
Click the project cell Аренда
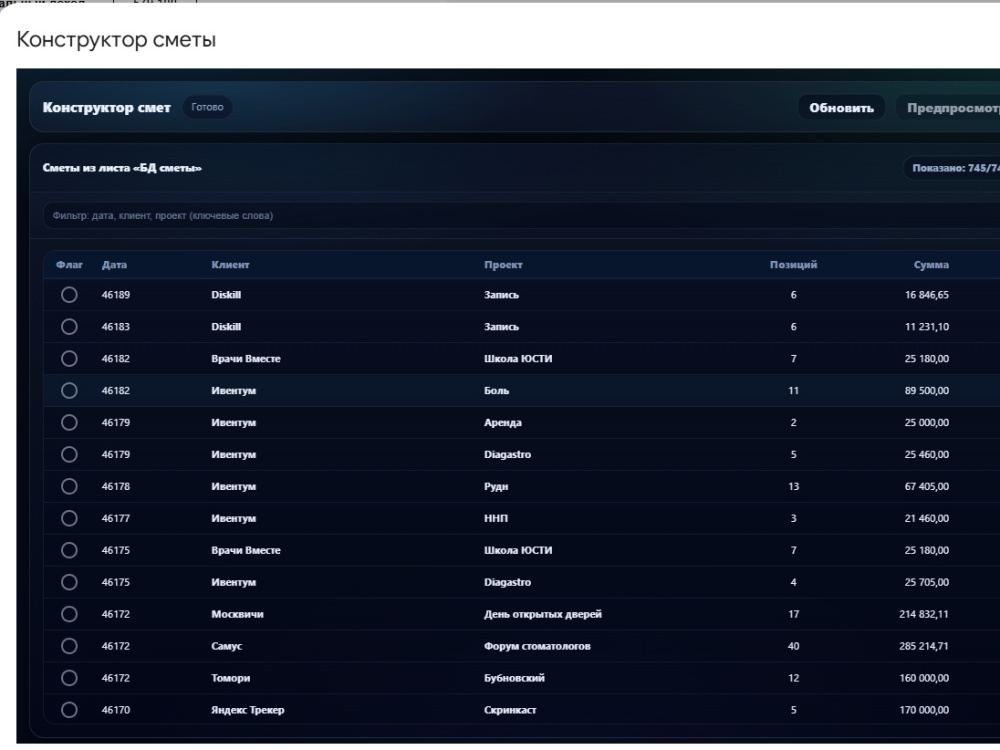click(x=503, y=422)
